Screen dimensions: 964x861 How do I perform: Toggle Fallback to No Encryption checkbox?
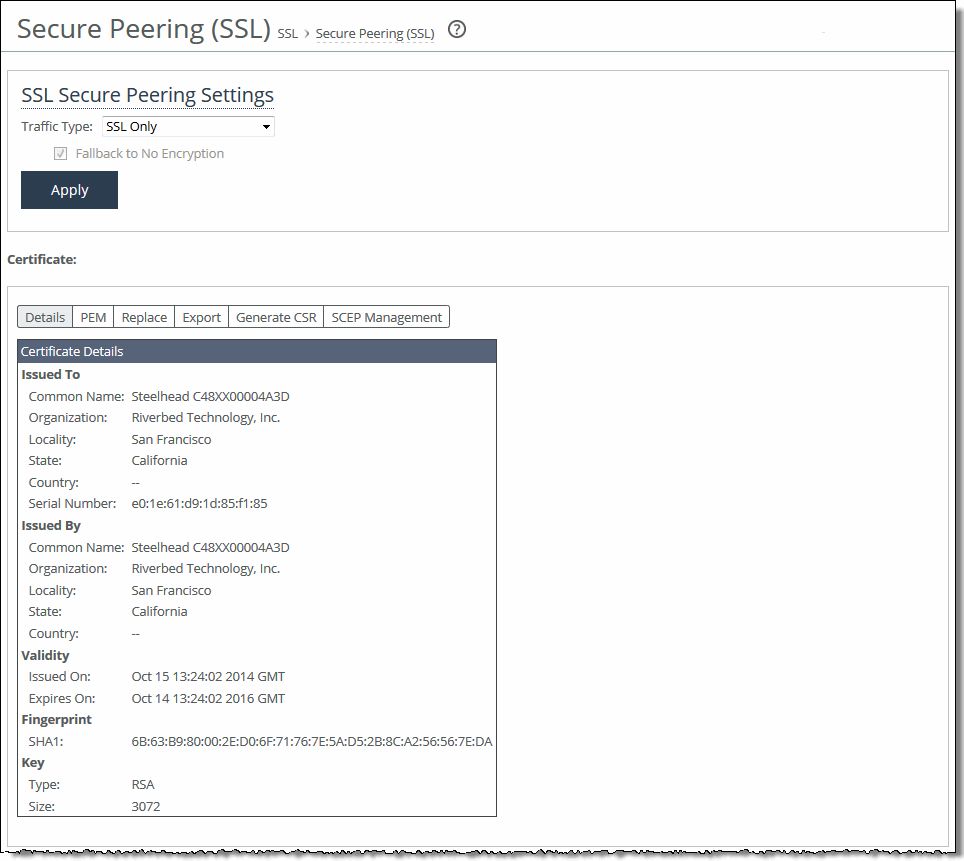(61, 154)
